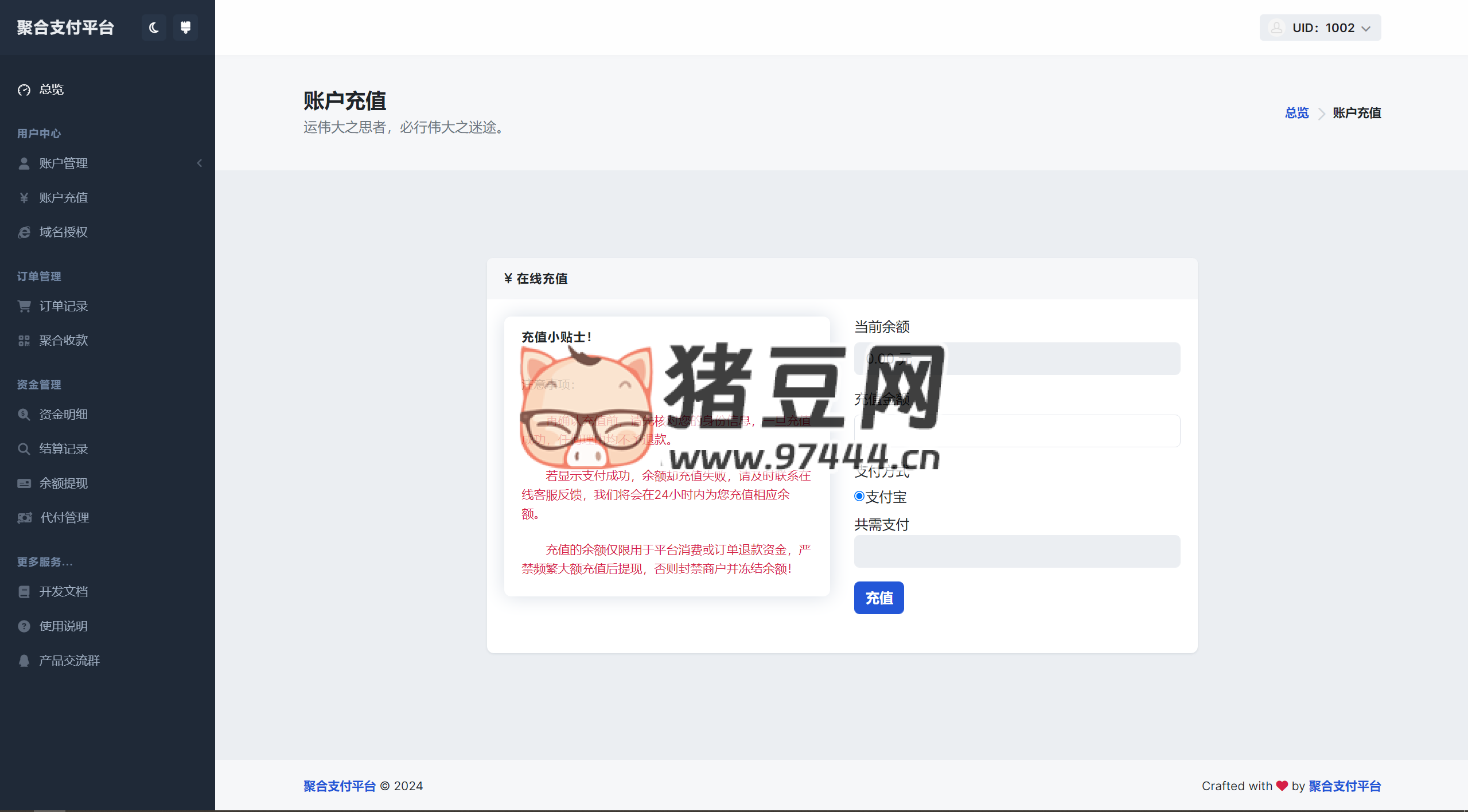Image resolution: width=1468 pixels, height=812 pixels.
Task: Click the plug icon in sidebar header
Action: pos(185,28)
